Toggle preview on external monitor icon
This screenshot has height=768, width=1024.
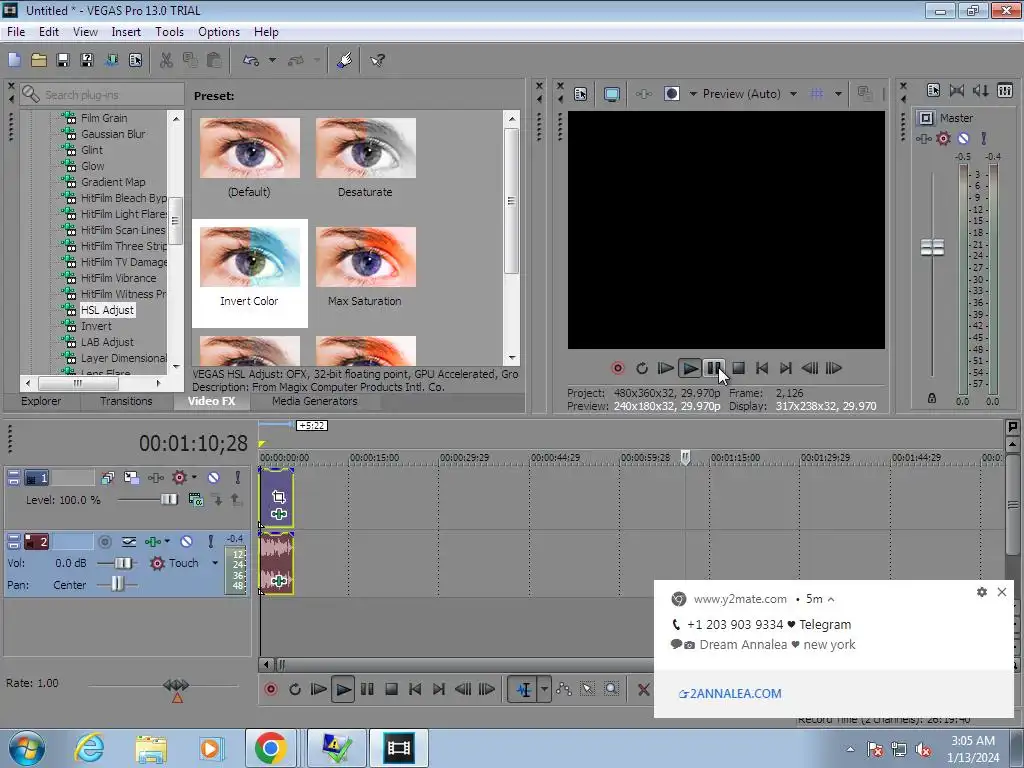click(x=612, y=94)
